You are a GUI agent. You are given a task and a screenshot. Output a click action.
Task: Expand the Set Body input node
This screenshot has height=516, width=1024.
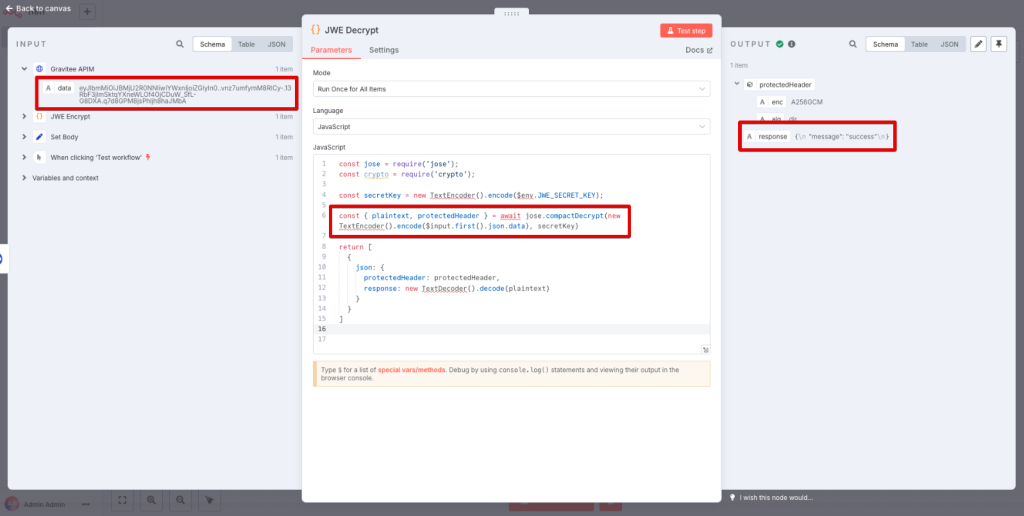(24, 137)
